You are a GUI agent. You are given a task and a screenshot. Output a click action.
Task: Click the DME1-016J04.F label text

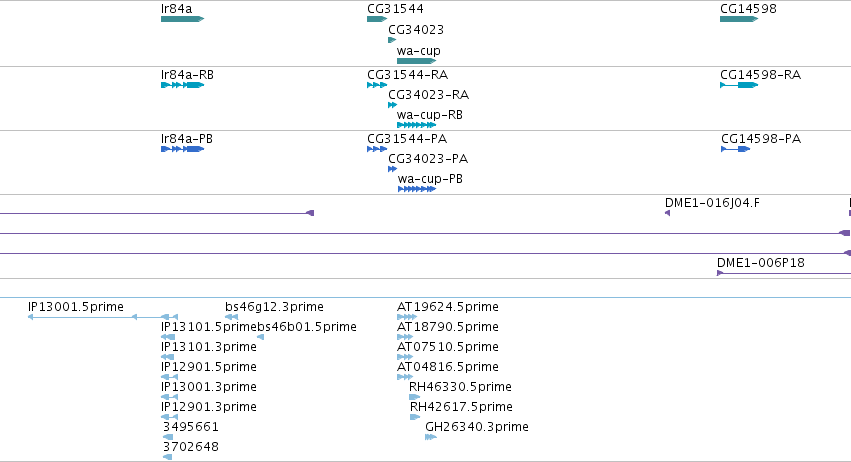tap(712, 203)
